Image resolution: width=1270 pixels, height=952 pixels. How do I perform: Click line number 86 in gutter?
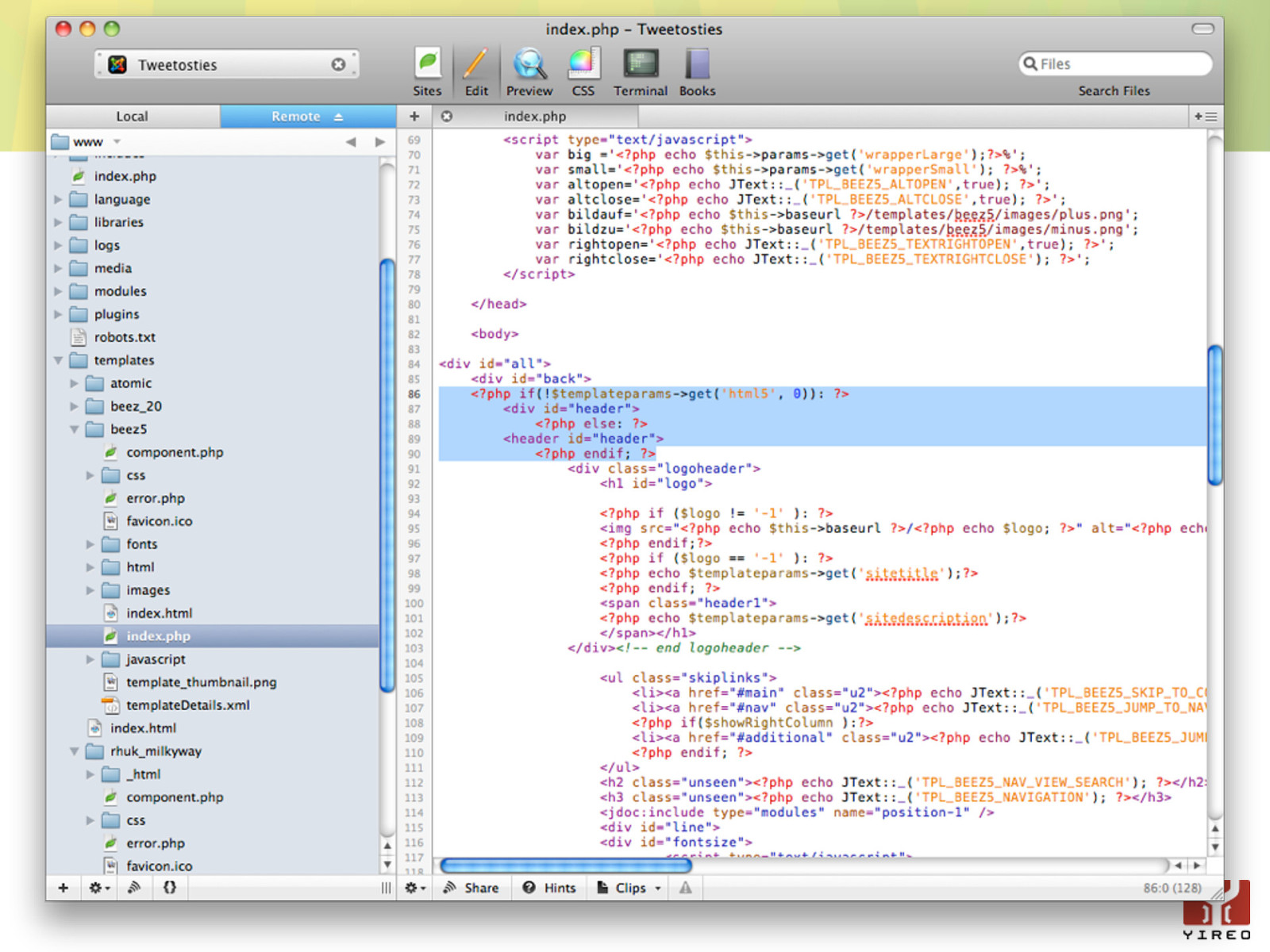click(414, 394)
